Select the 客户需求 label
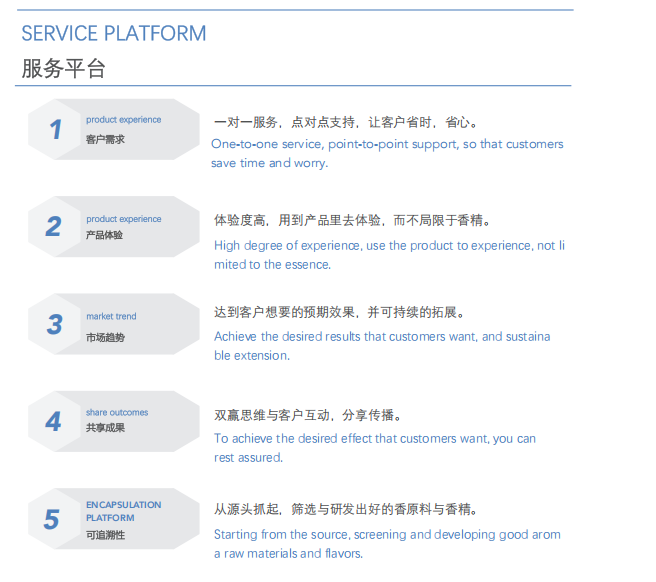The height and width of the screenshot is (582, 656). (105, 140)
